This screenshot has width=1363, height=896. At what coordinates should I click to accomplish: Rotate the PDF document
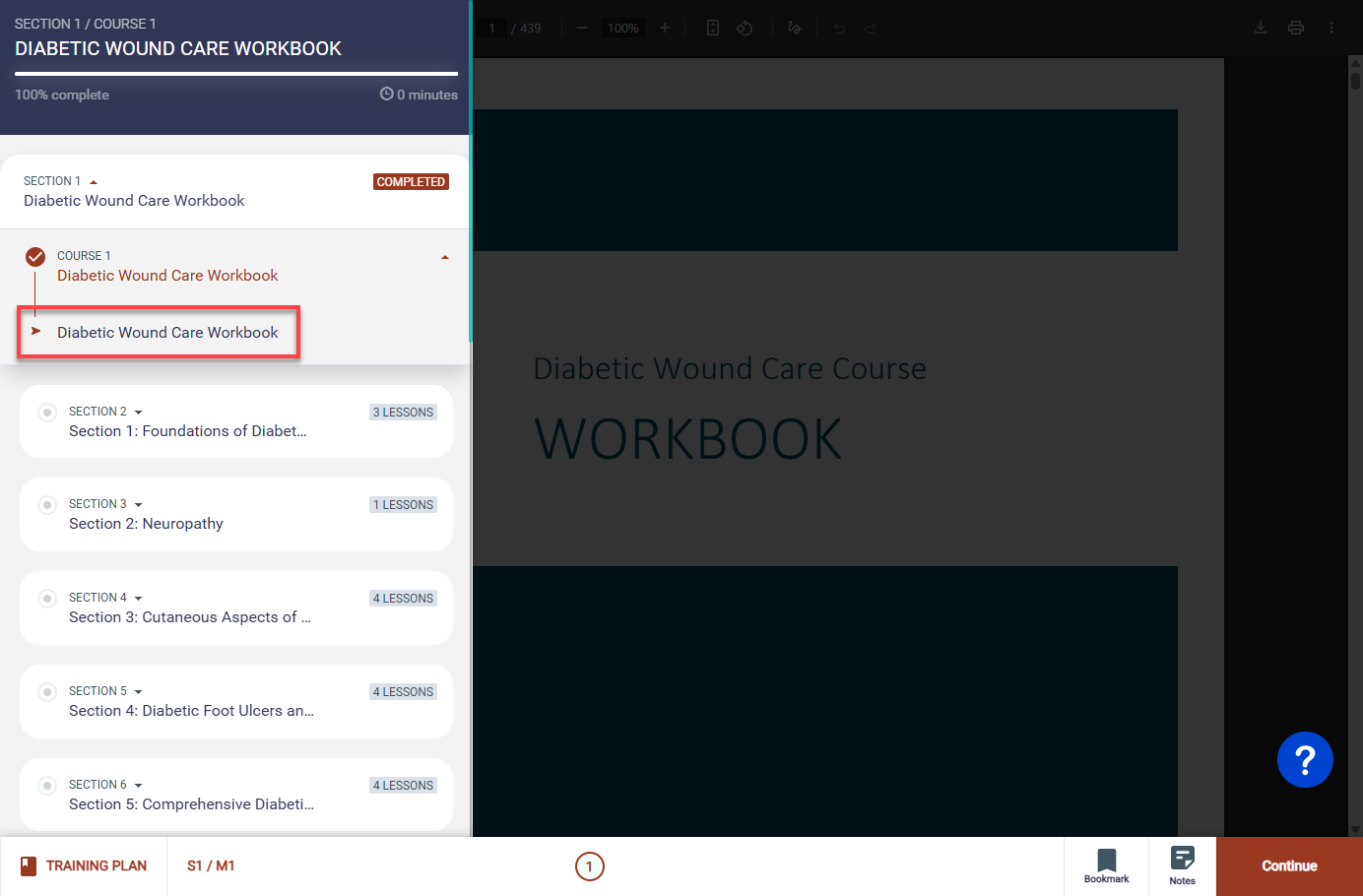pyautogui.click(x=745, y=28)
